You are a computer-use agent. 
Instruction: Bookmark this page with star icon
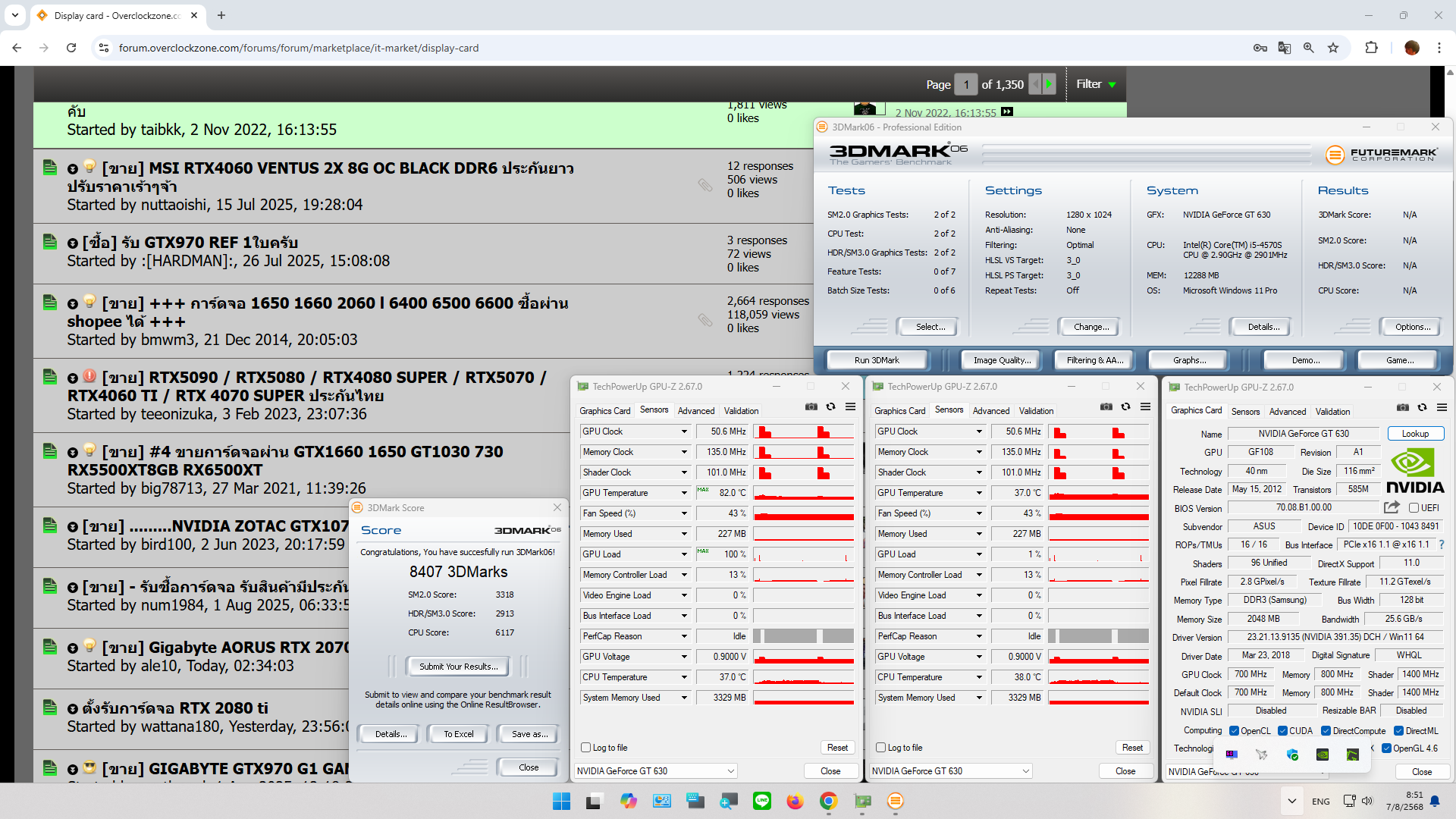pyautogui.click(x=1333, y=48)
